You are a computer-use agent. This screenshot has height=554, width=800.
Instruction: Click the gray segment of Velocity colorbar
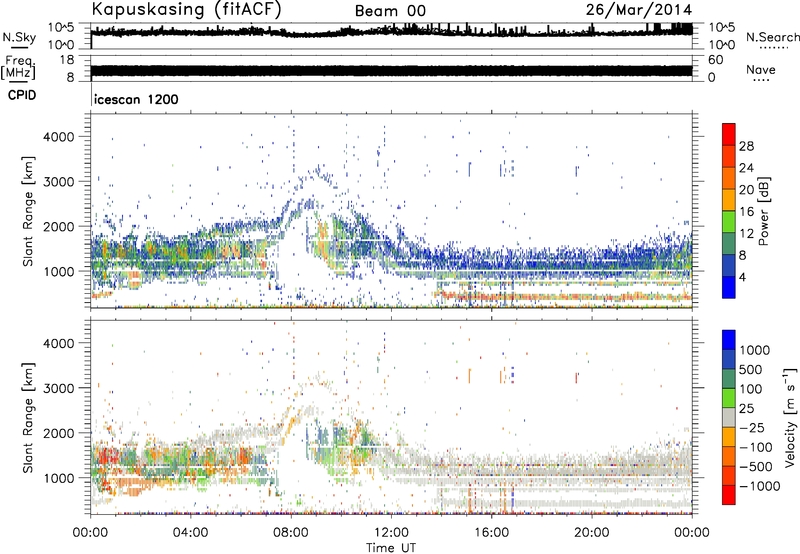pyautogui.click(x=729, y=418)
